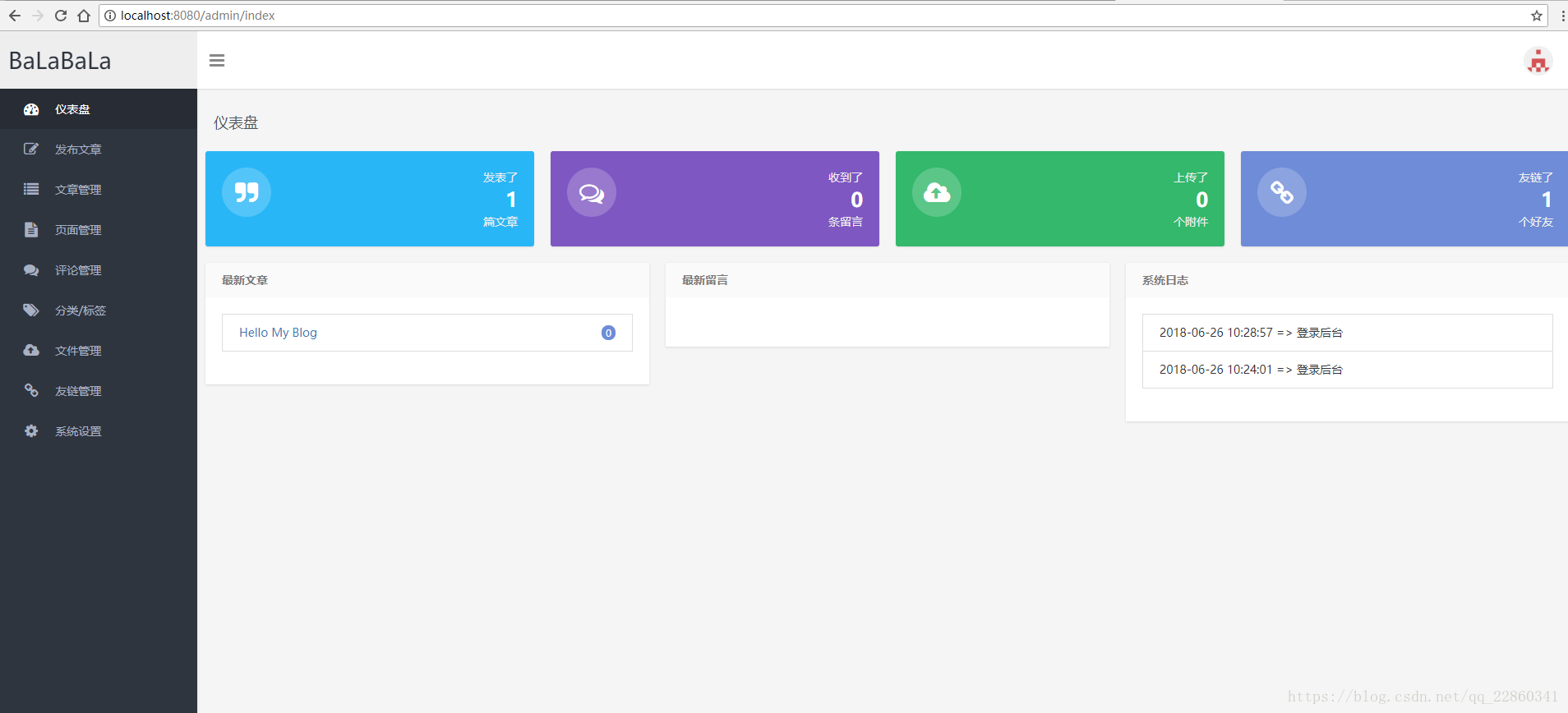Open 友链管理 in the sidebar

(x=99, y=391)
